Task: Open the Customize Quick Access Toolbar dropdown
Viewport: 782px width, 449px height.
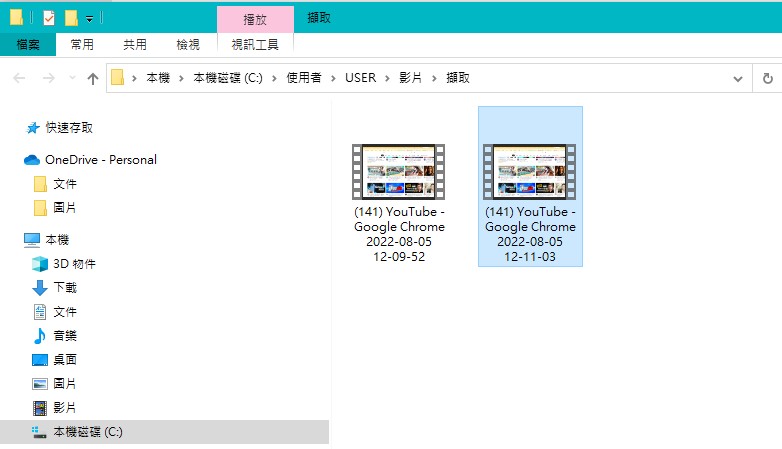Action: click(89, 19)
